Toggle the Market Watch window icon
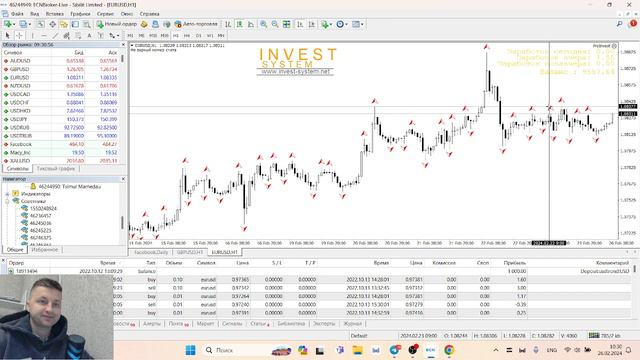The width and height of the screenshot is (640, 360). tap(41, 24)
